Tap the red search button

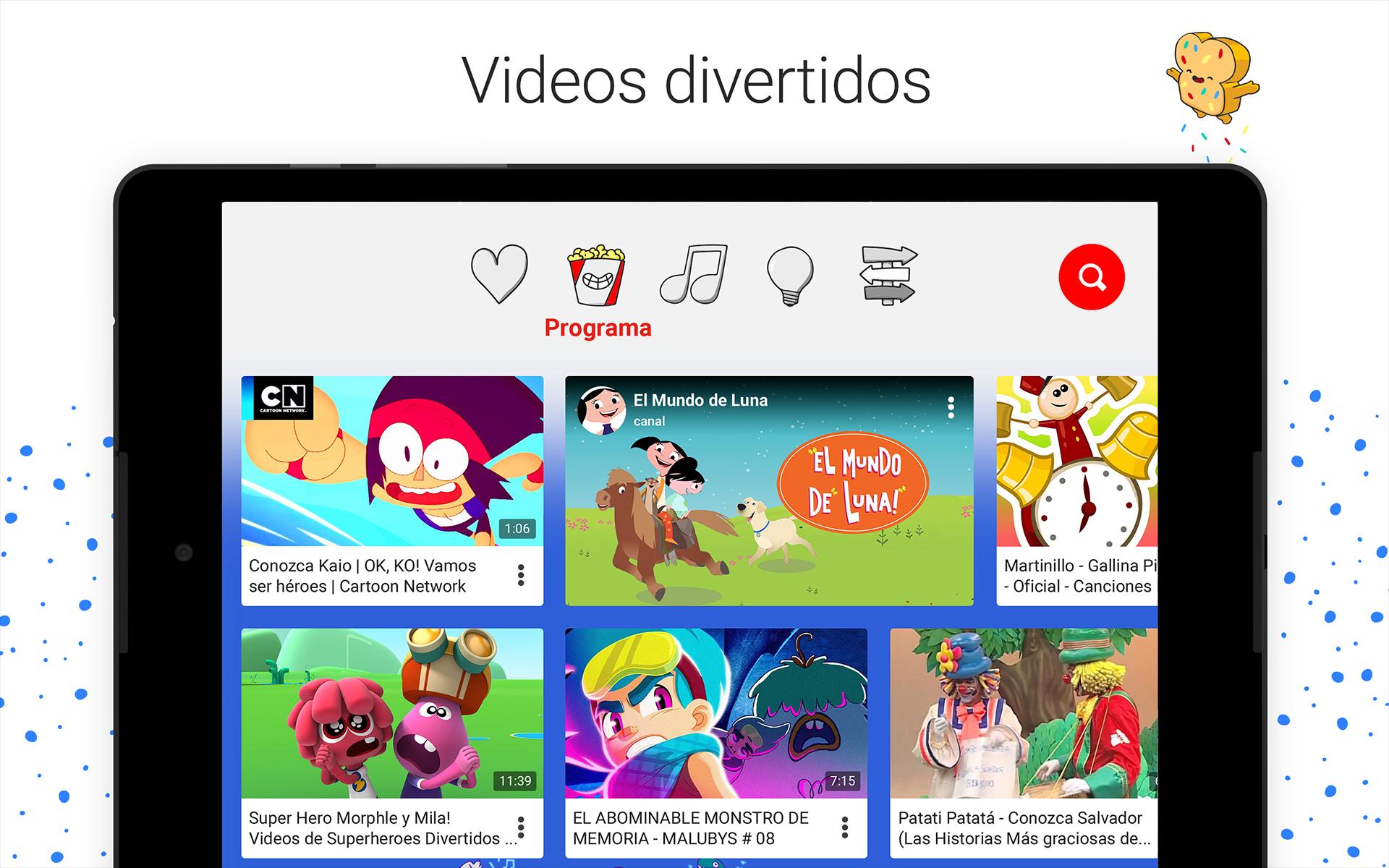click(x=1092, y=277)
